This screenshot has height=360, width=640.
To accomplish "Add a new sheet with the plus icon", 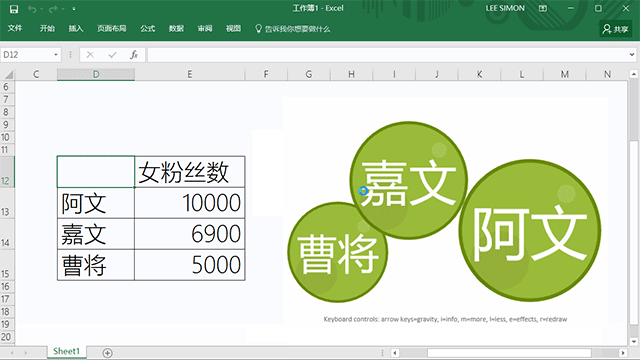I will [107, 353].
